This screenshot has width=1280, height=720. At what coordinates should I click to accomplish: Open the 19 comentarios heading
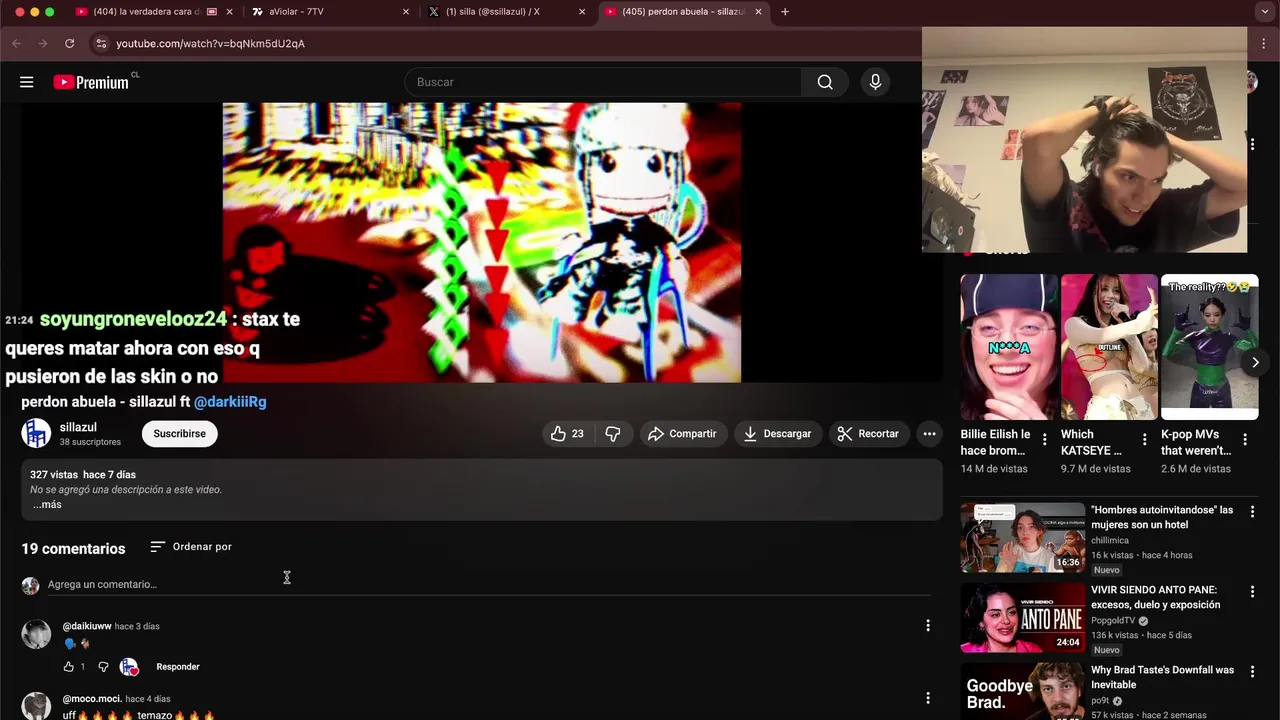(73, 549)
